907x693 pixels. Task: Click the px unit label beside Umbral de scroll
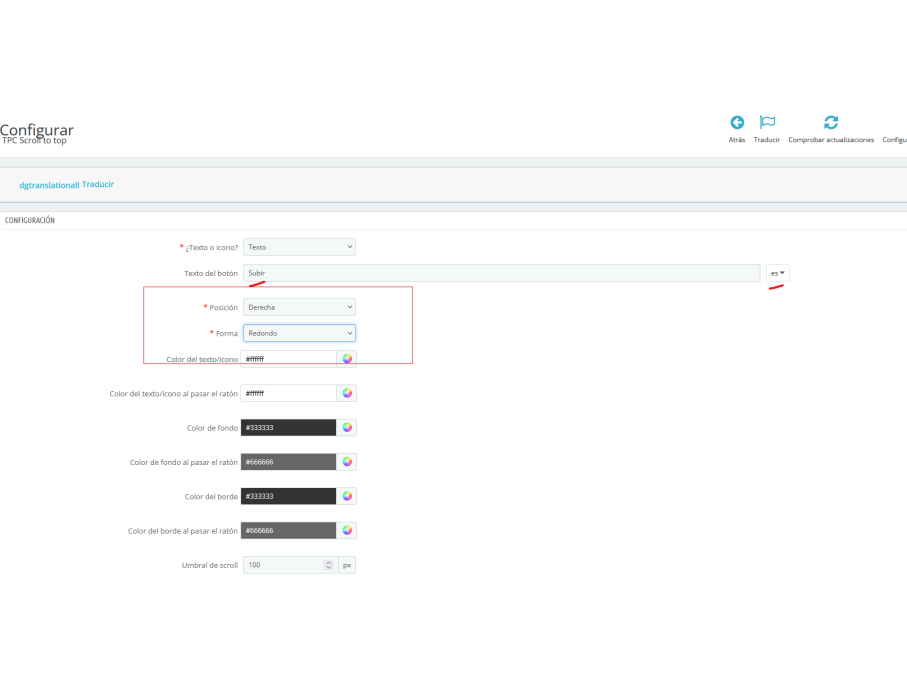pyautogui.click(x=347, y=565)
